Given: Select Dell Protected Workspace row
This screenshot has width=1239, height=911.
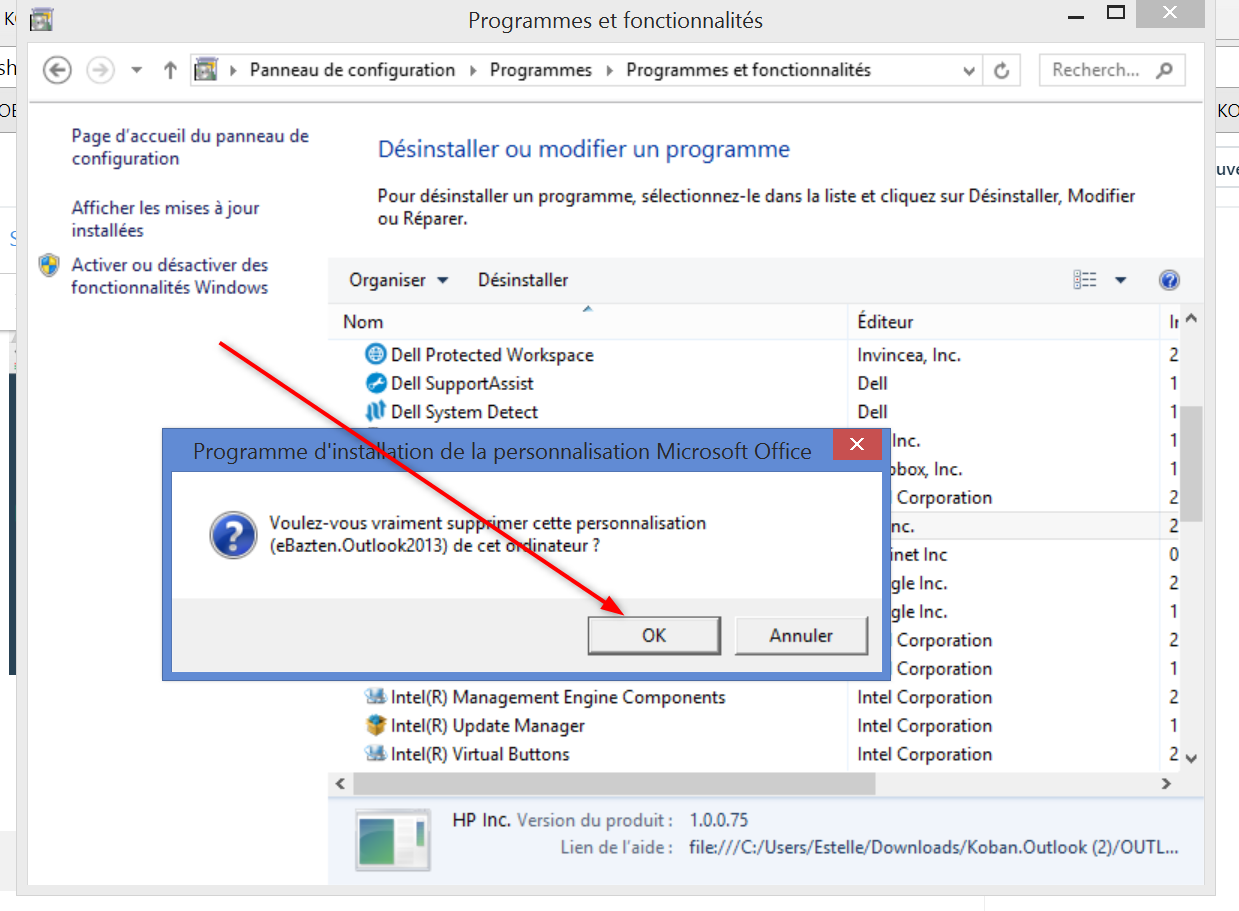Looking at the screenshot, I should [x=755, y=355].
